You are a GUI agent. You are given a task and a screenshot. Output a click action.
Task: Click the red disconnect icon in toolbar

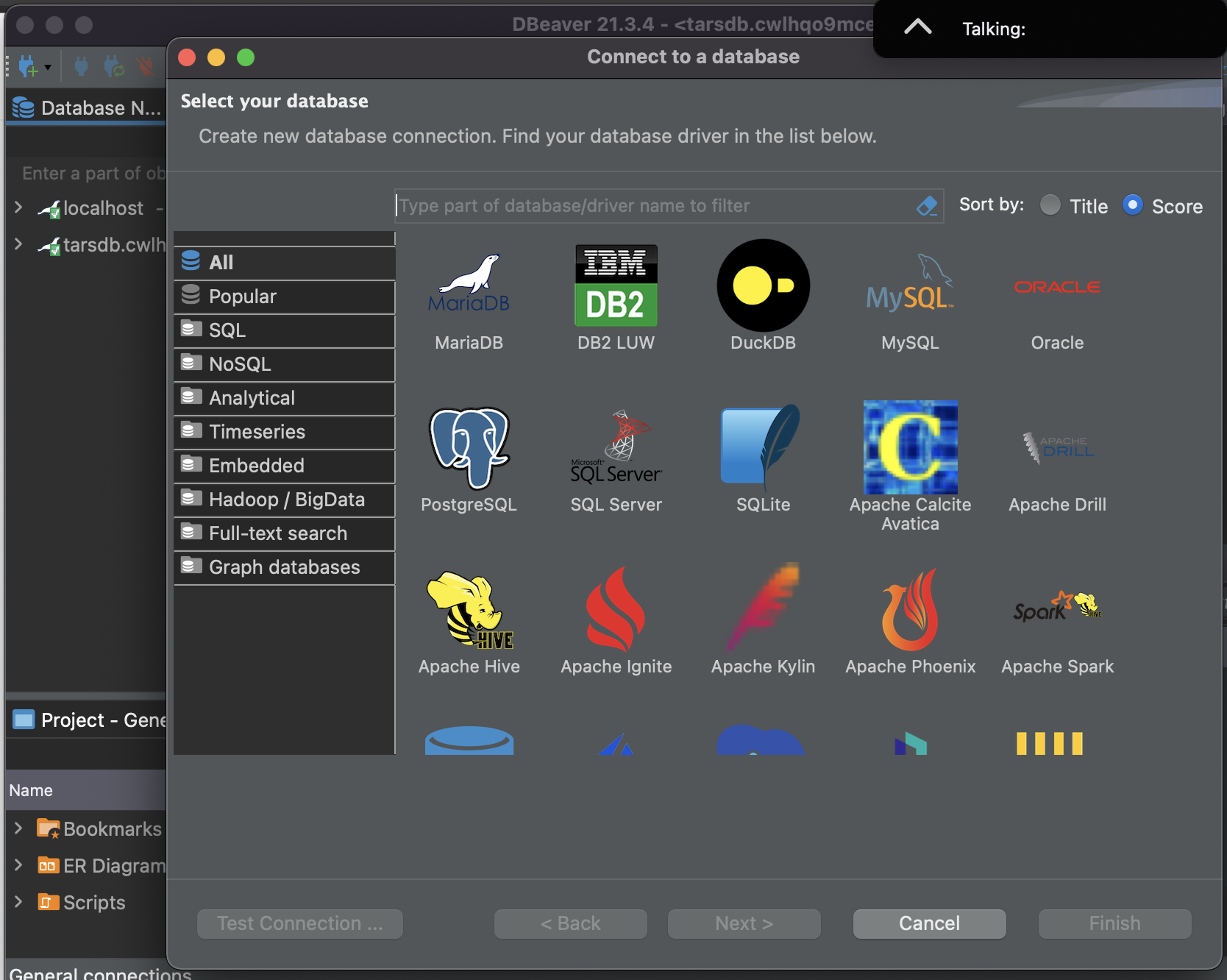(x=146, y=67)
